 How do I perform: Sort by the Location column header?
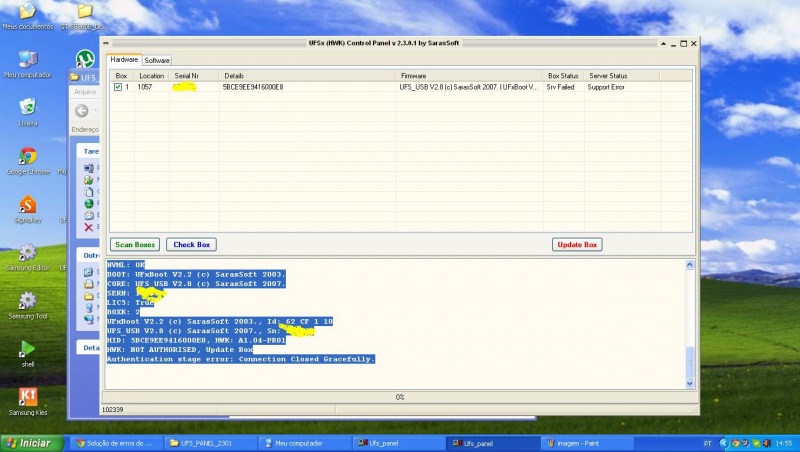[152, 76]
